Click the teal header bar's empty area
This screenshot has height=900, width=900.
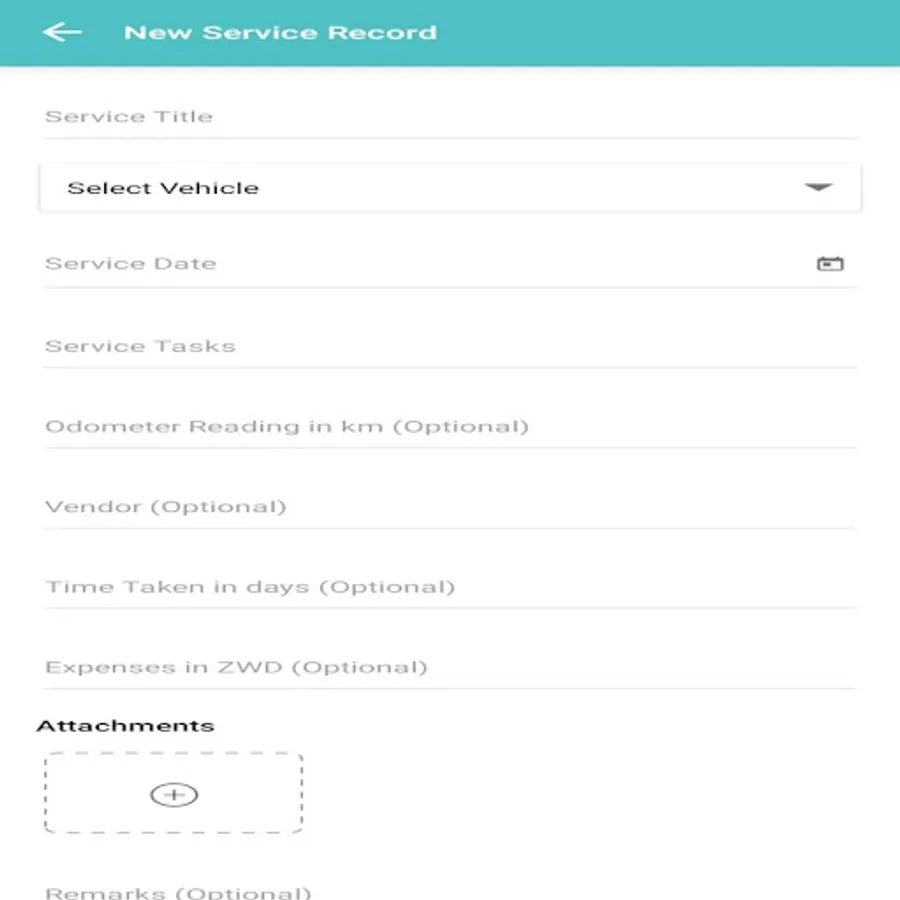pyautogui.click(x=666, y=33)
